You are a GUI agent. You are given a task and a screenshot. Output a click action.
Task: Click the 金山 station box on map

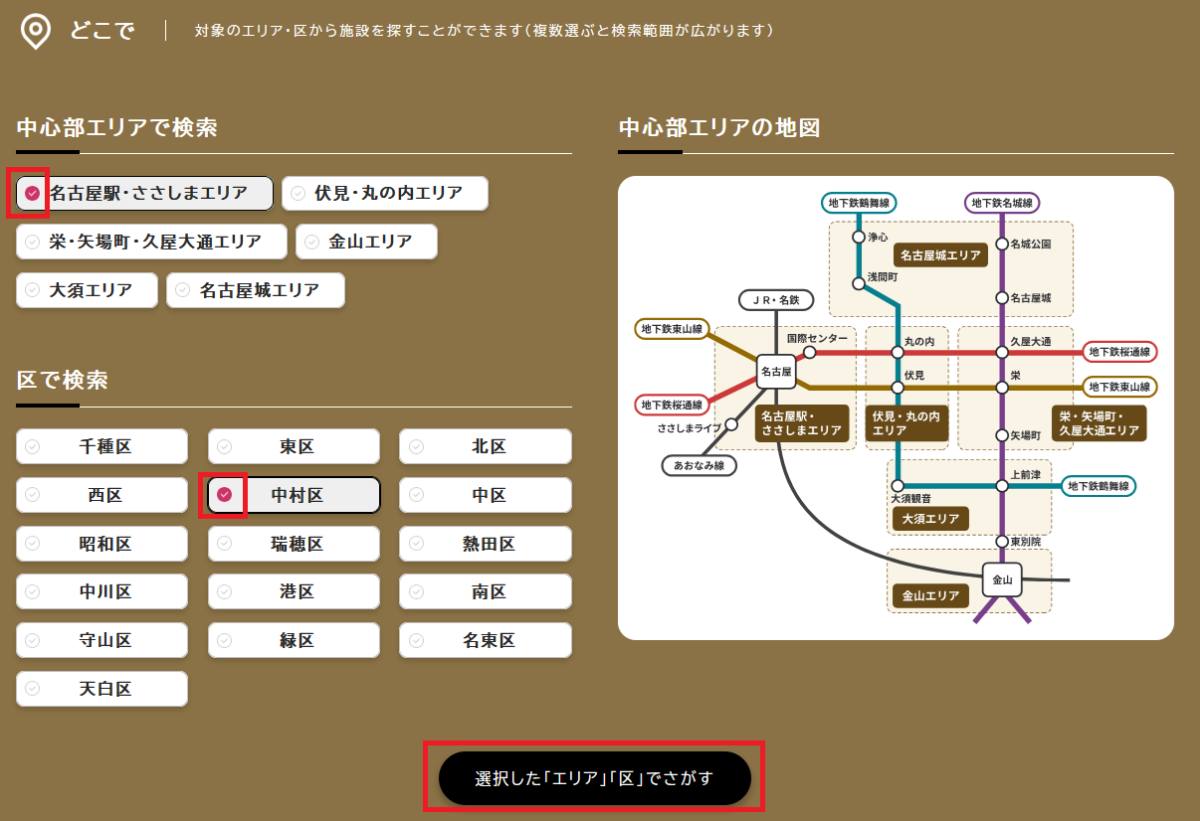1001,579
